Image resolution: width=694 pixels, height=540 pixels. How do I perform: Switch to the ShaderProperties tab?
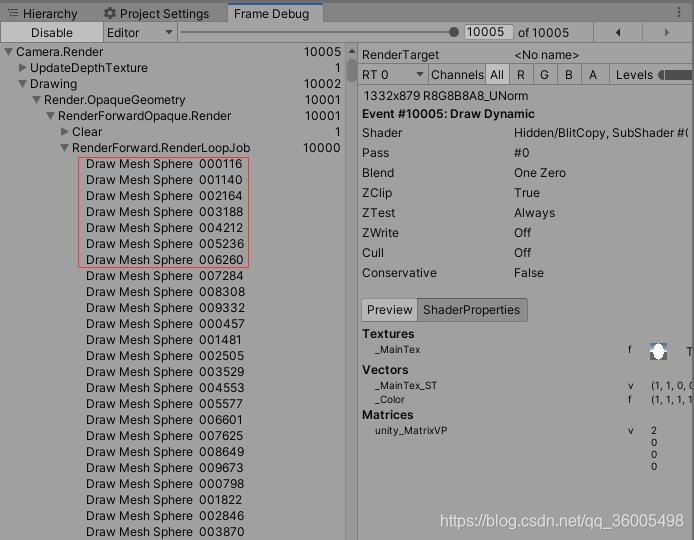472,310
